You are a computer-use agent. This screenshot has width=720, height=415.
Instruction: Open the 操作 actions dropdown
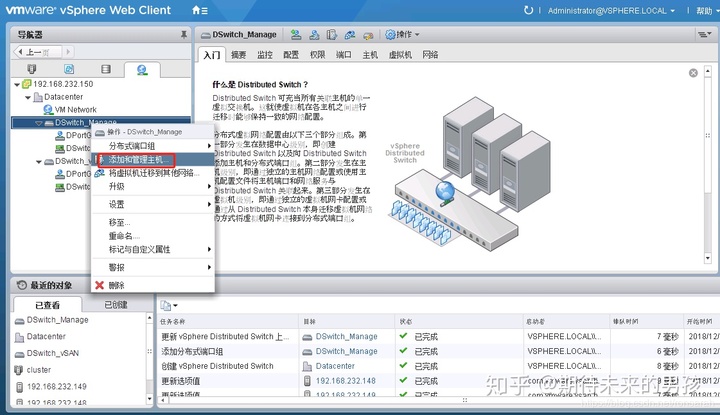[x=402, y=34]
